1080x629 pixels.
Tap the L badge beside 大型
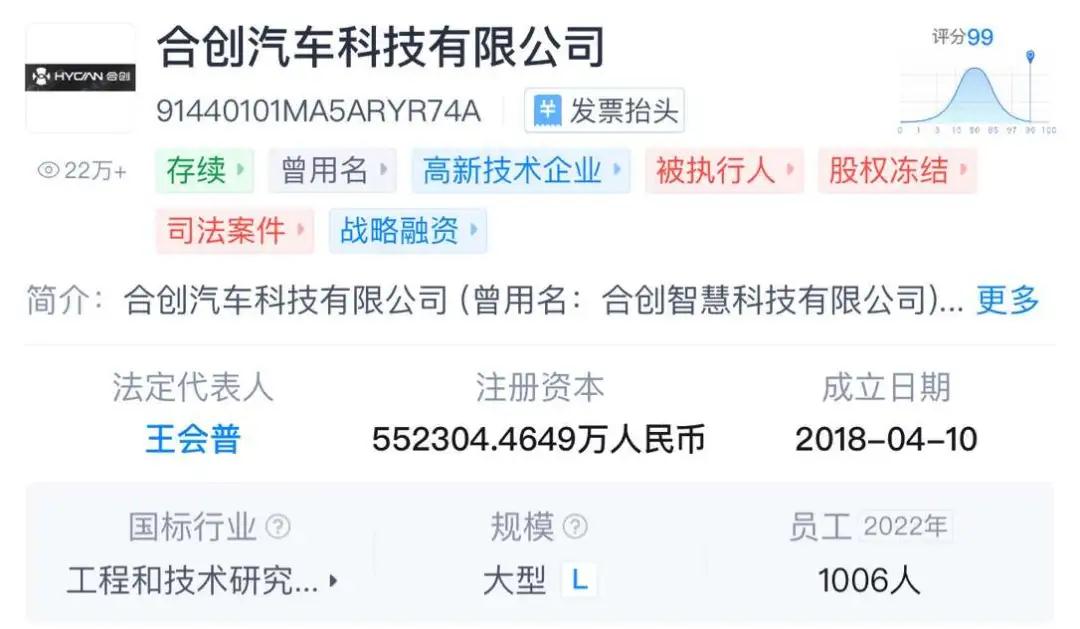pos(579,580)
